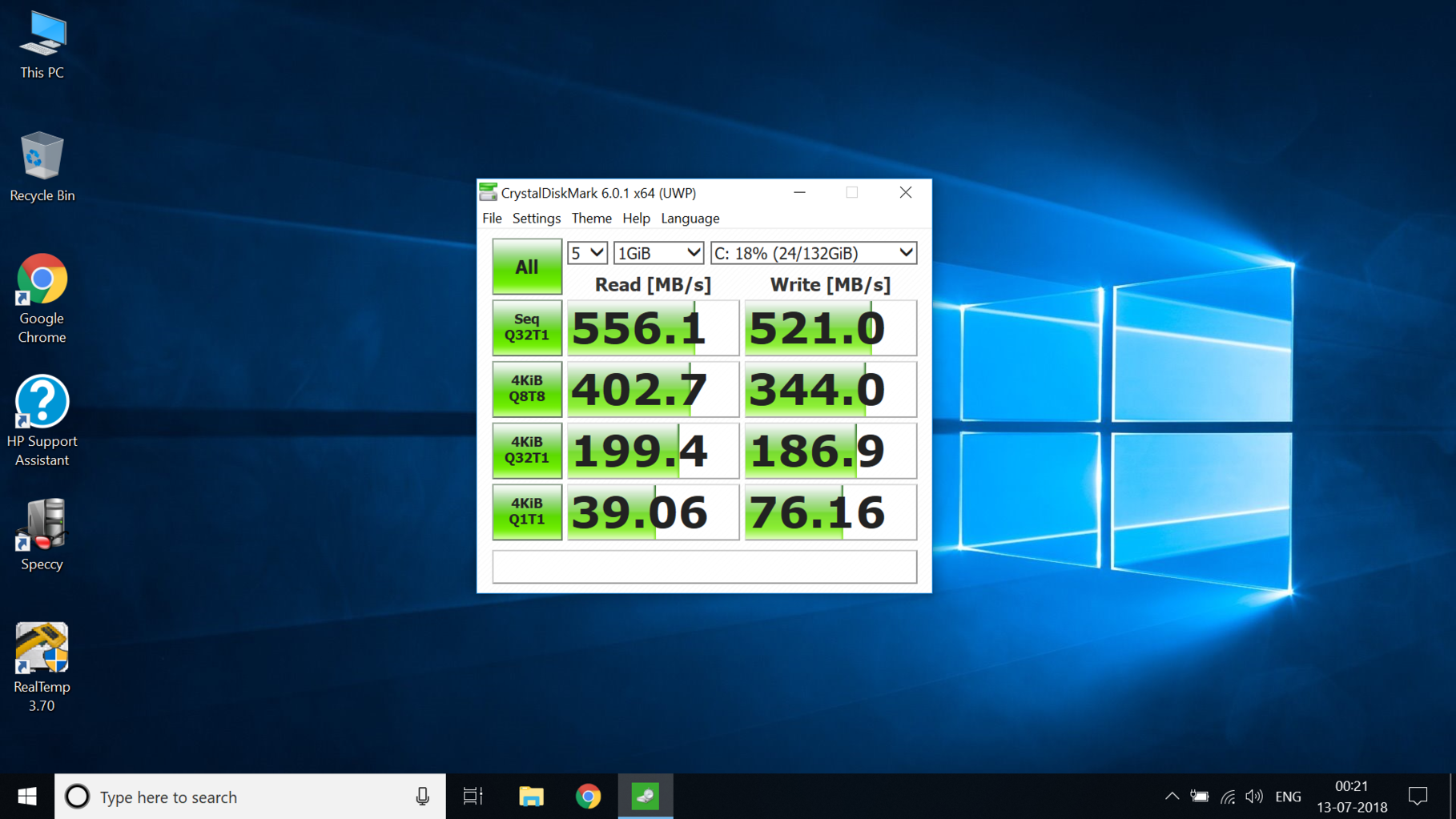The image size is (1456, 819).
Task: Open the Action Center notifications icon
Action: click(1418, 797)
